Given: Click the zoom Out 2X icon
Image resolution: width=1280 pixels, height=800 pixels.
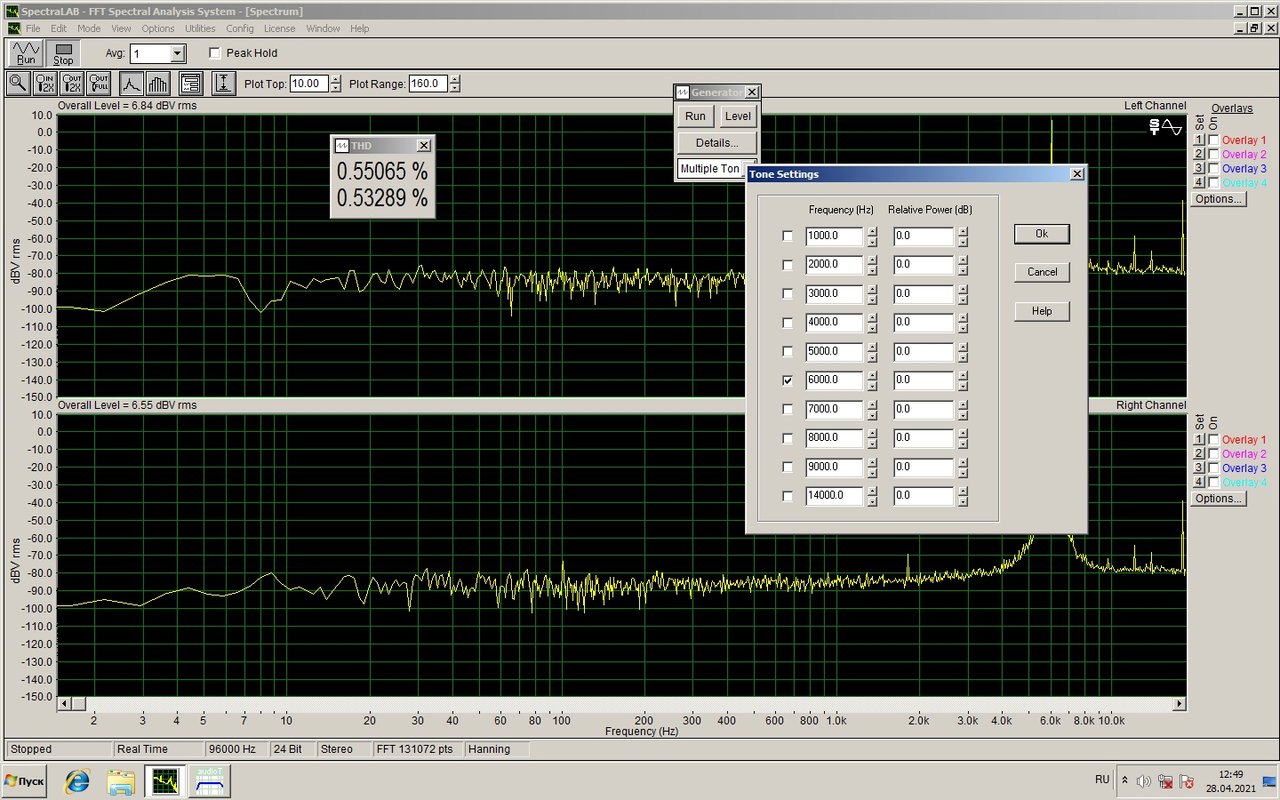Looking at the screenshot, I should tap(72, 83).
